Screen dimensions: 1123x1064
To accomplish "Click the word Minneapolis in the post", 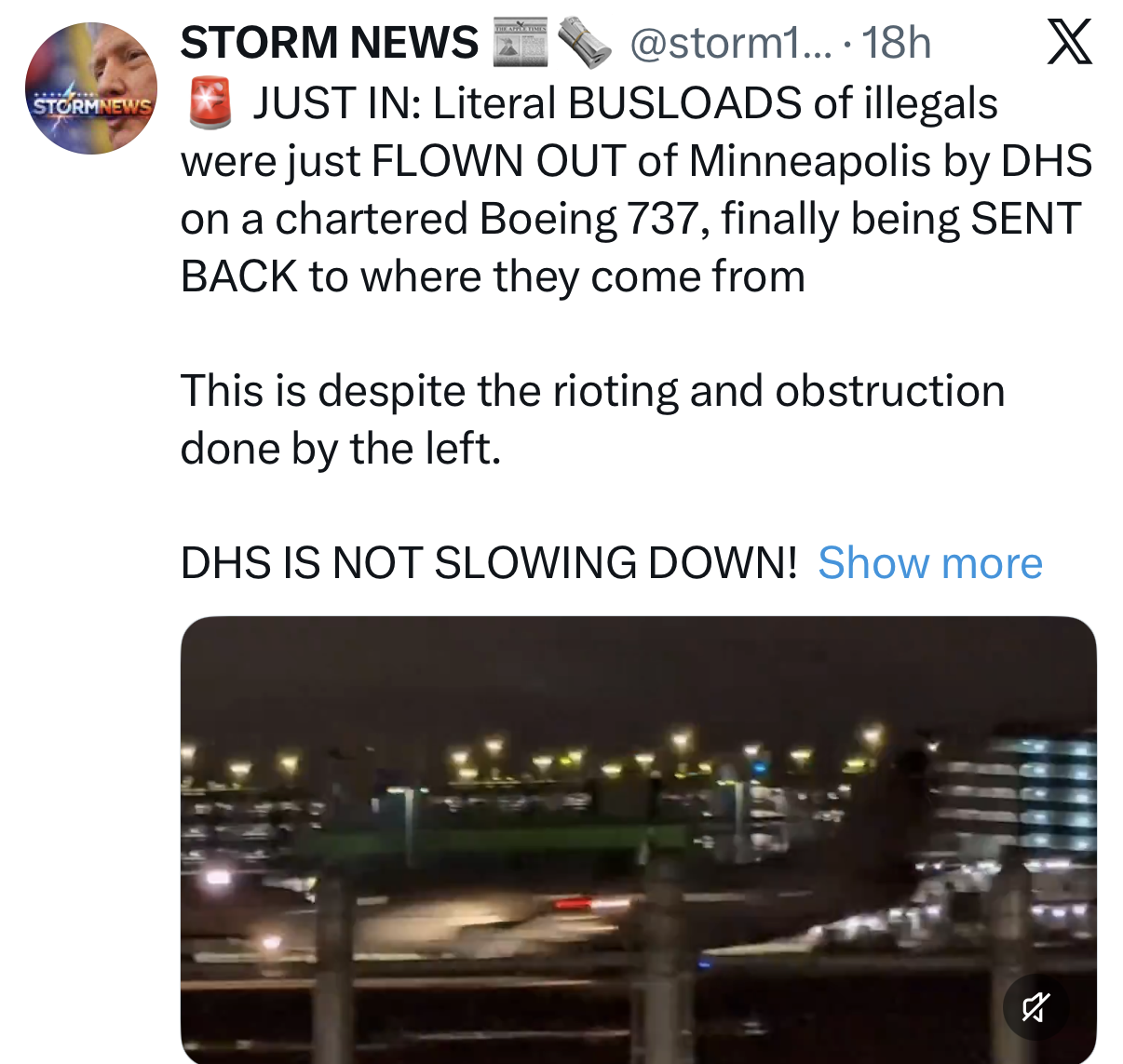I will click(810, 161).
